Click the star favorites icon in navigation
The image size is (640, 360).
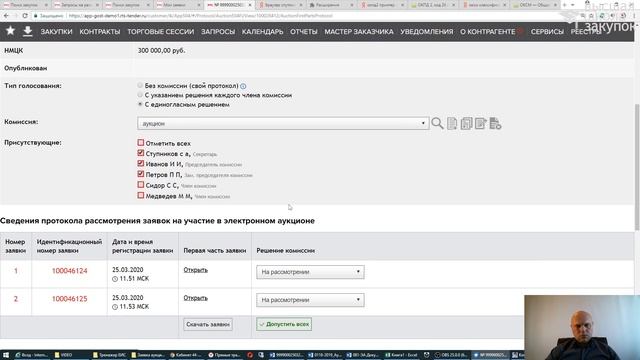coord(10,31)
